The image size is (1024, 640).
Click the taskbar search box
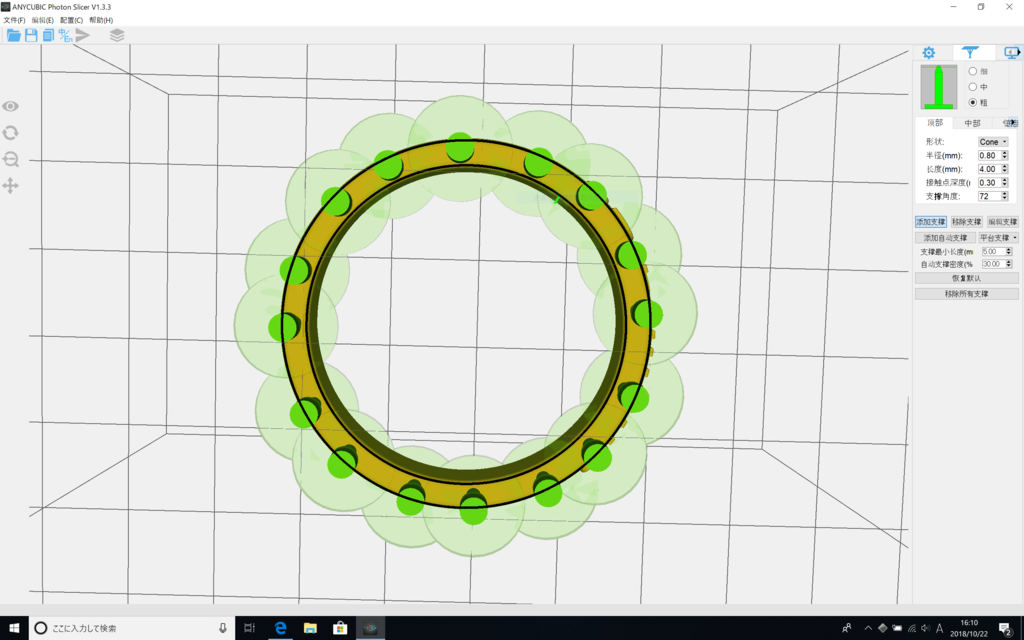[x=132, y=628]
